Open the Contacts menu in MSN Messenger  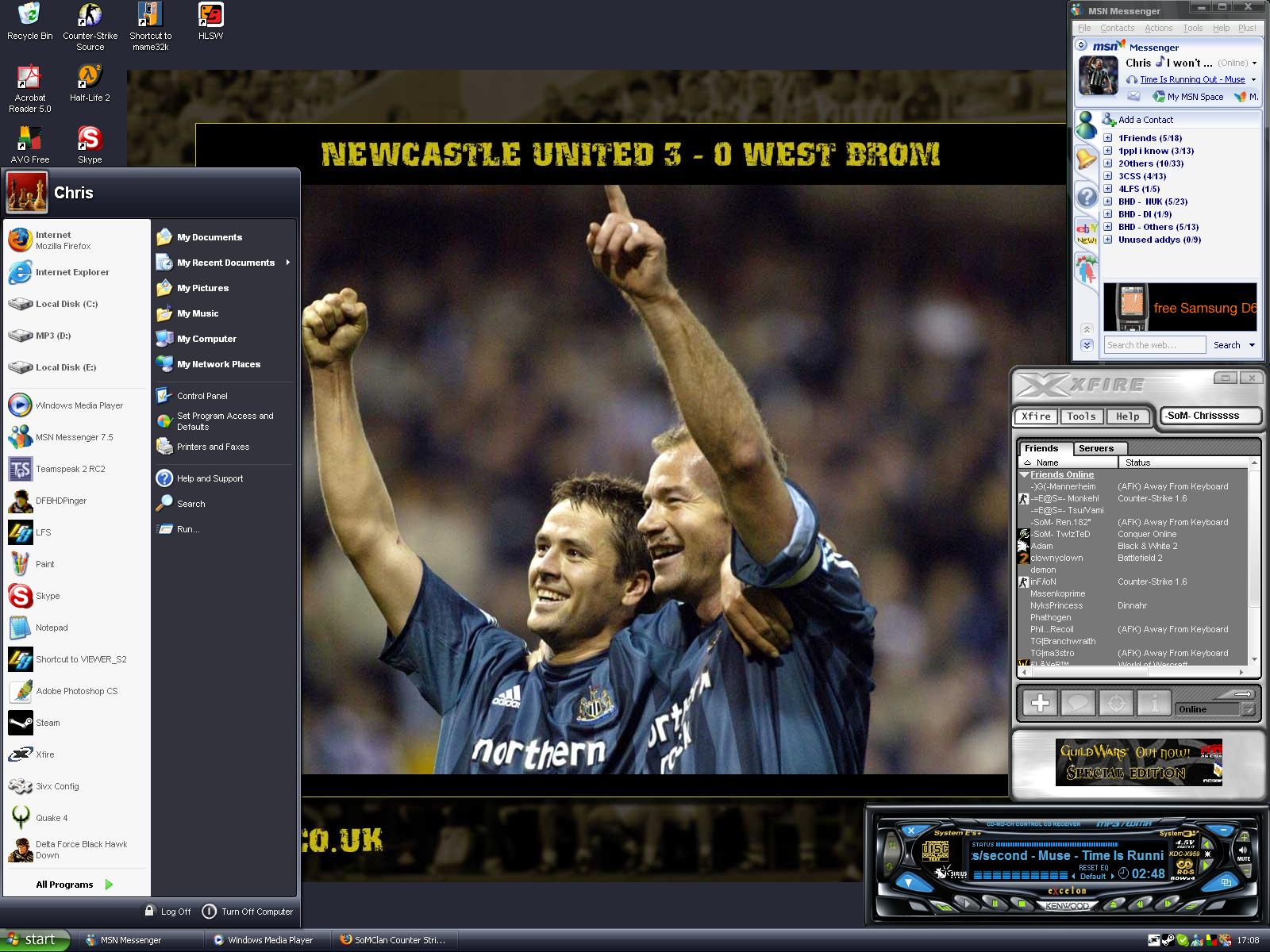[1117, 28]
